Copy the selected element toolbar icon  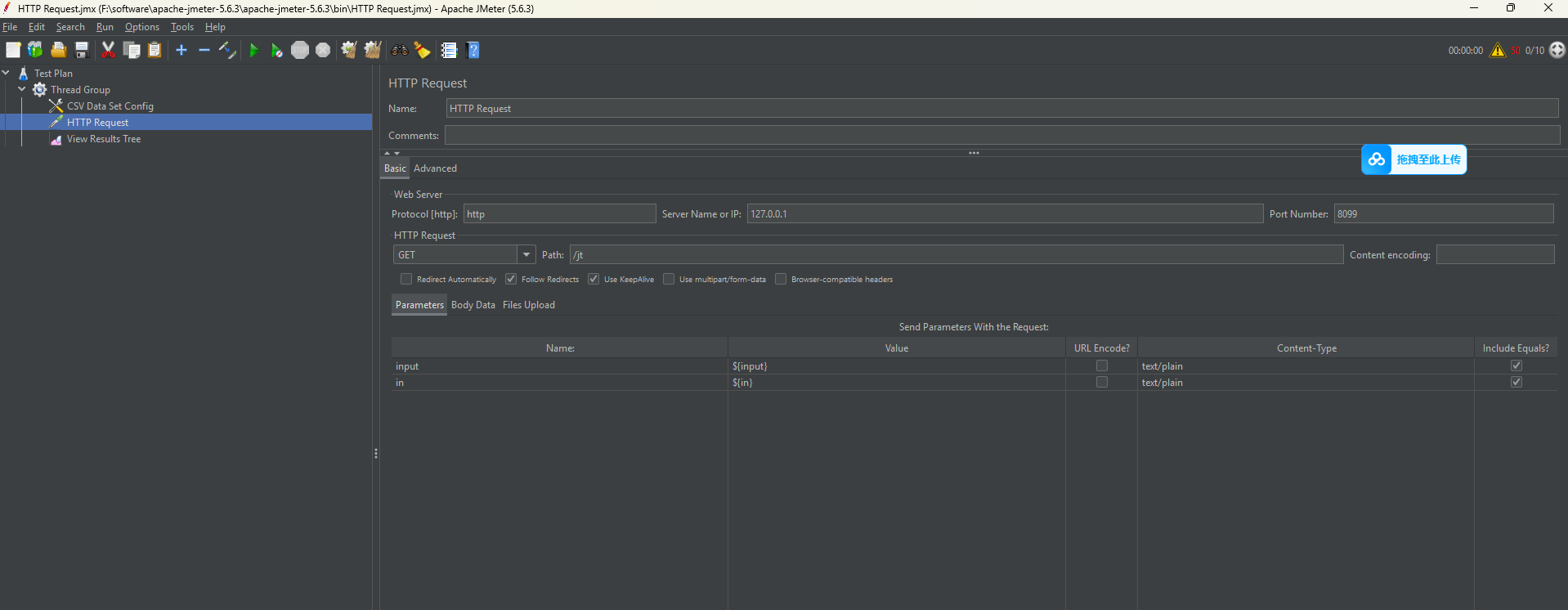click(132, 50)
